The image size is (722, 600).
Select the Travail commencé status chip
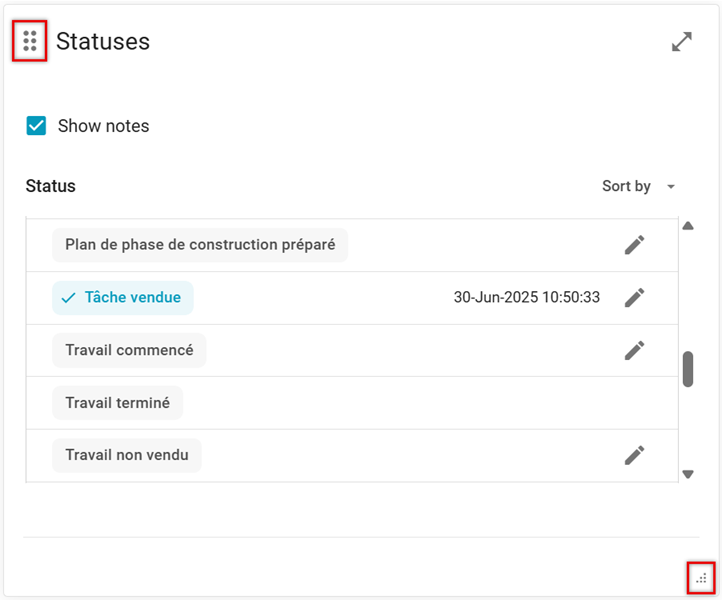pos(129,350)
